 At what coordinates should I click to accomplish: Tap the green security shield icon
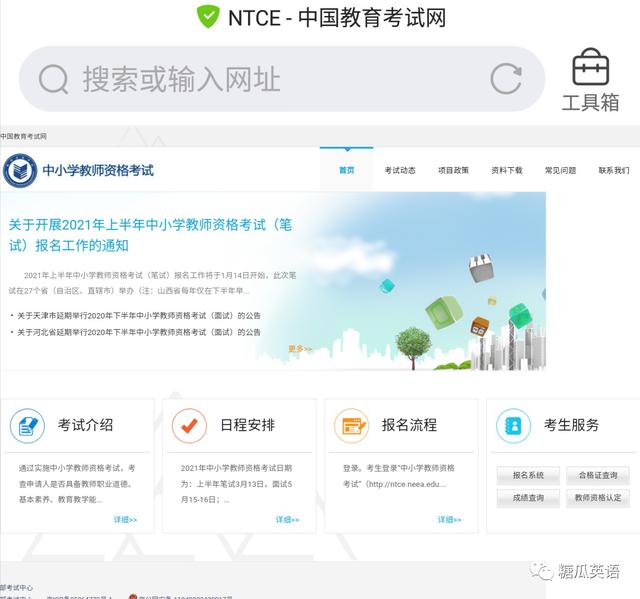point(208,17)
